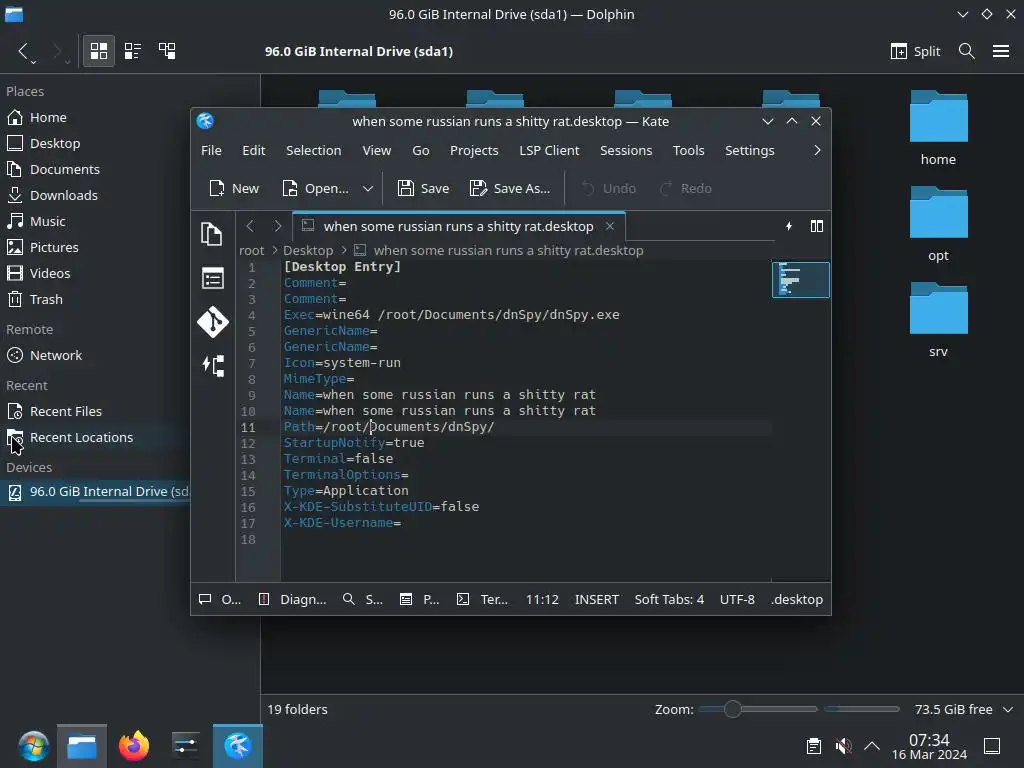Open the Go menu

pyautogui.click(x=421, y=150)
